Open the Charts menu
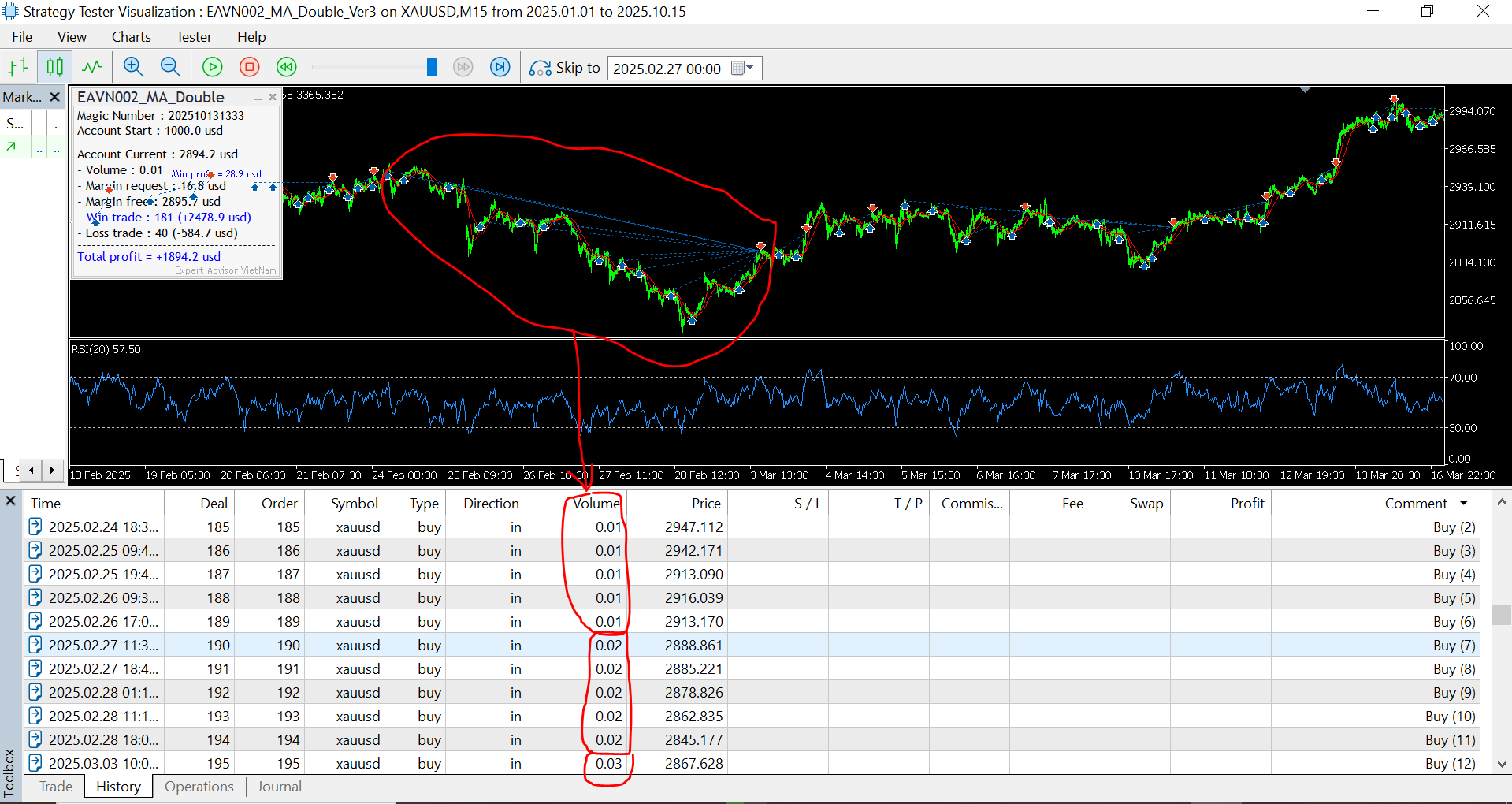This screenshot has width=1512, height=804. [x=131, y=37]
